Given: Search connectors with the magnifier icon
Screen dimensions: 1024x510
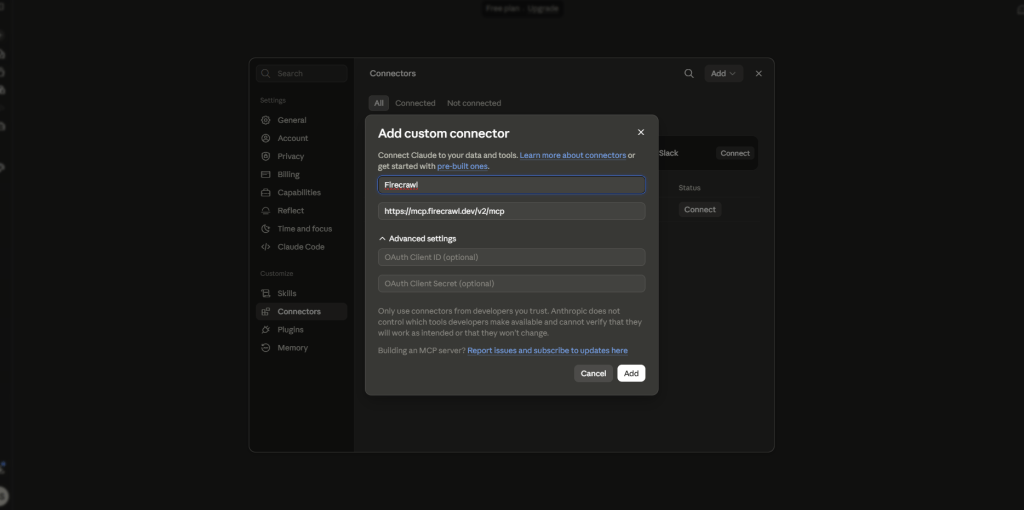Looking at the screenshot, I should pyautogui.click(x=688, y=74).
